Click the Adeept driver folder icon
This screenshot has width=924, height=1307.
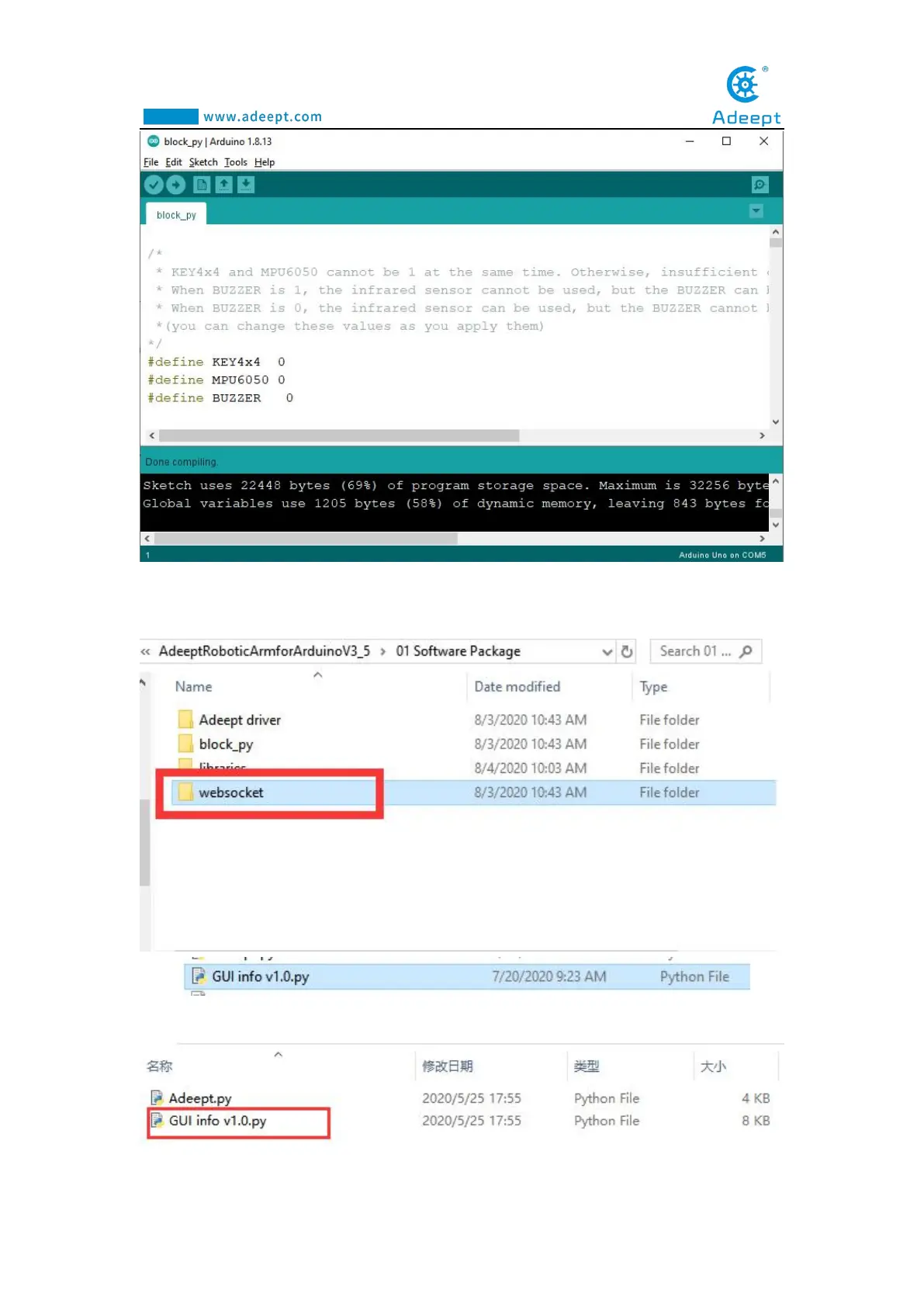tap(185, 719)
